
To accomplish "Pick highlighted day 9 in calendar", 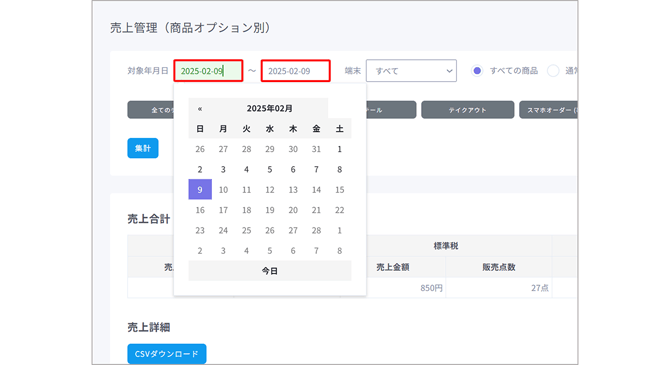I will 200,190.
